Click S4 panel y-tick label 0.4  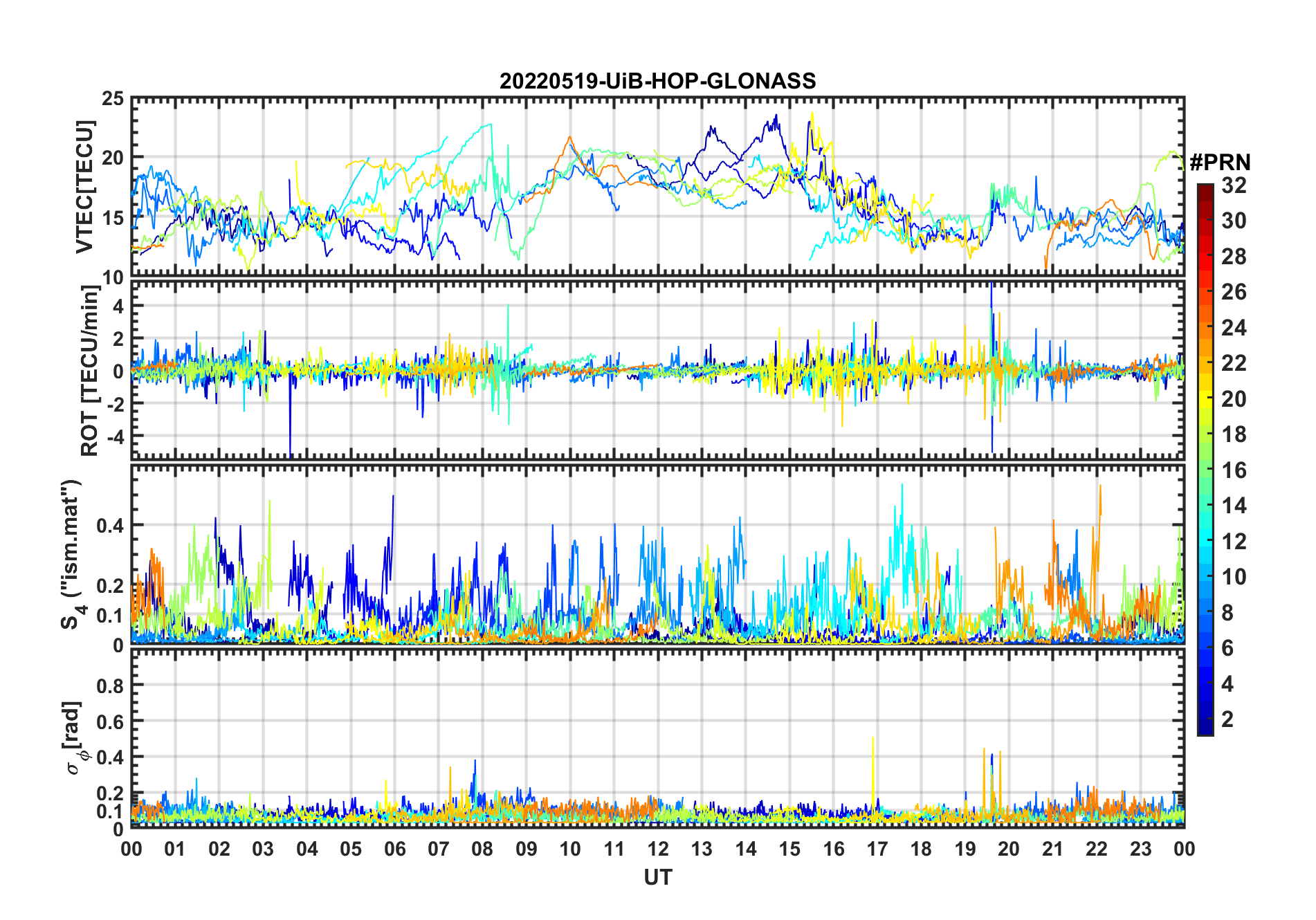coord(111,526)
